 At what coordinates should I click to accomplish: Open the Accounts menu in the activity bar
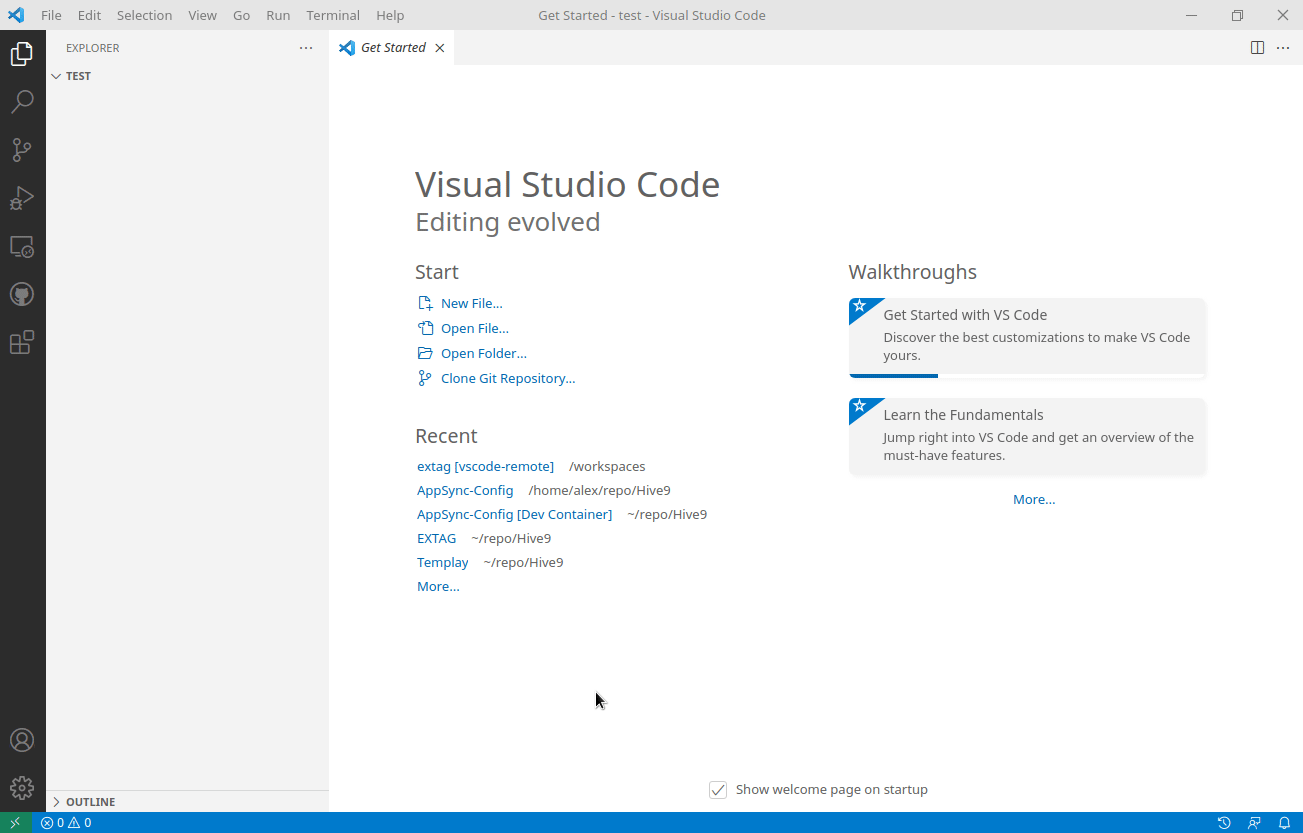pos(22,740)
